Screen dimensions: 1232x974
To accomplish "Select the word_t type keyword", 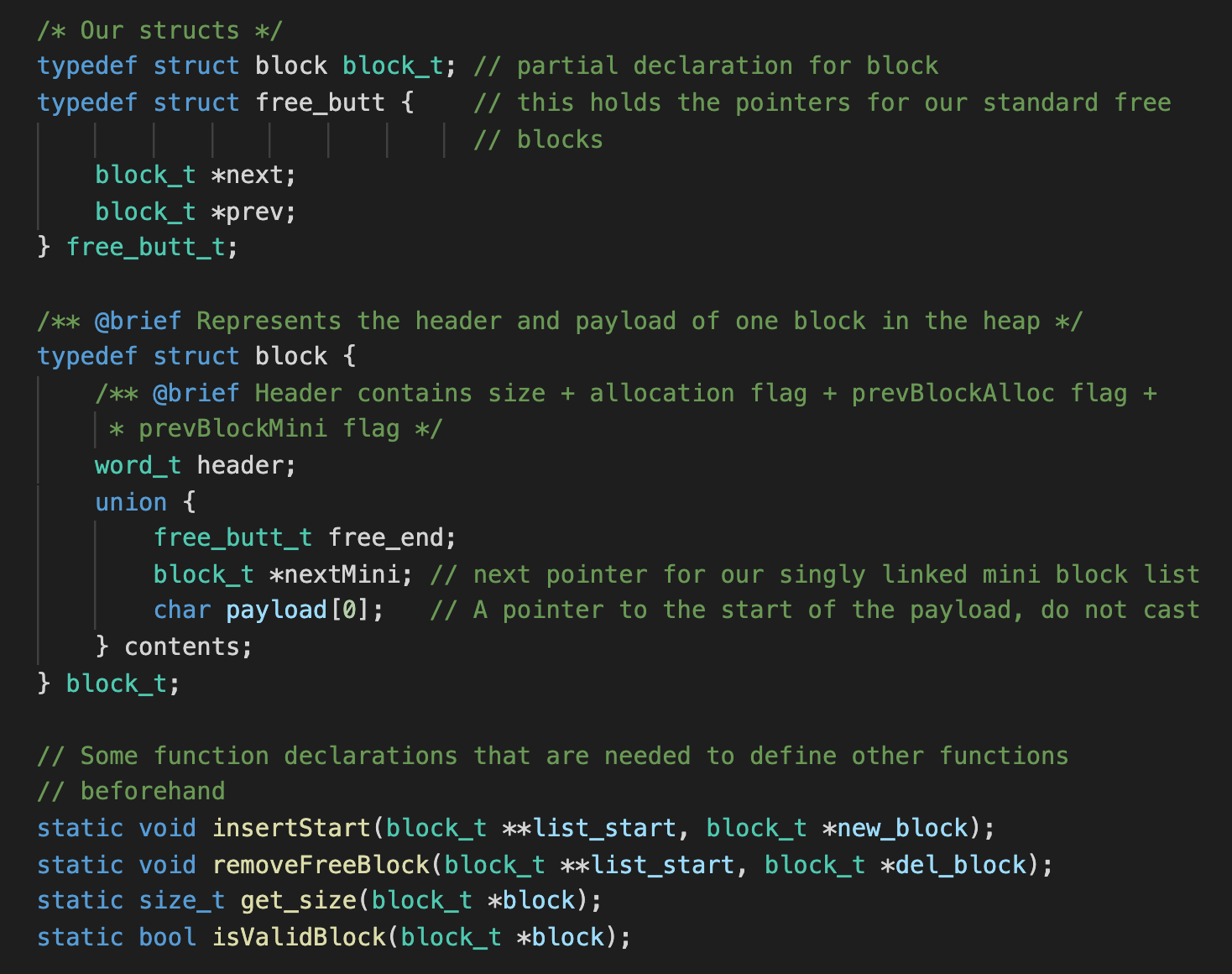I will point(138,465).
